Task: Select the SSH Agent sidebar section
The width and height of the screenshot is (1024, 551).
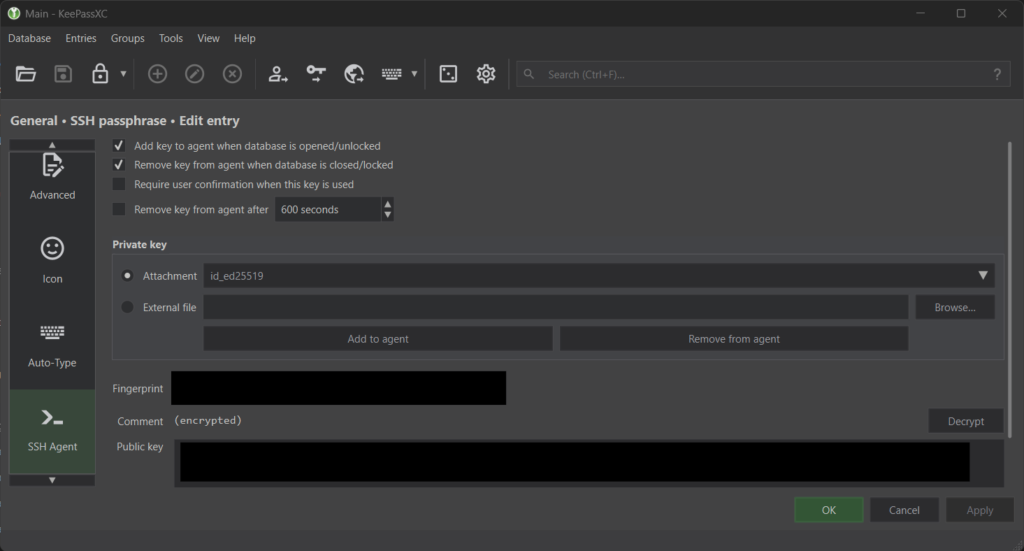Action: pyautogui.click(x=52, y=431)
